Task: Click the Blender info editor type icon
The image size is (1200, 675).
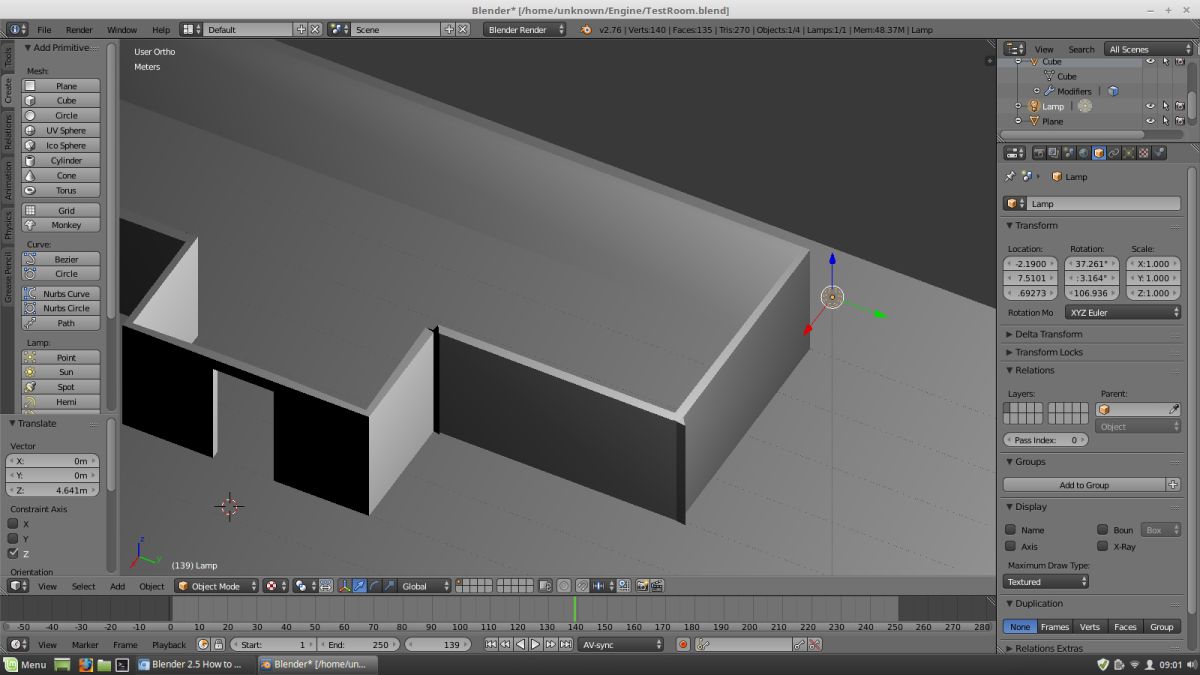Action: (18, 29)
